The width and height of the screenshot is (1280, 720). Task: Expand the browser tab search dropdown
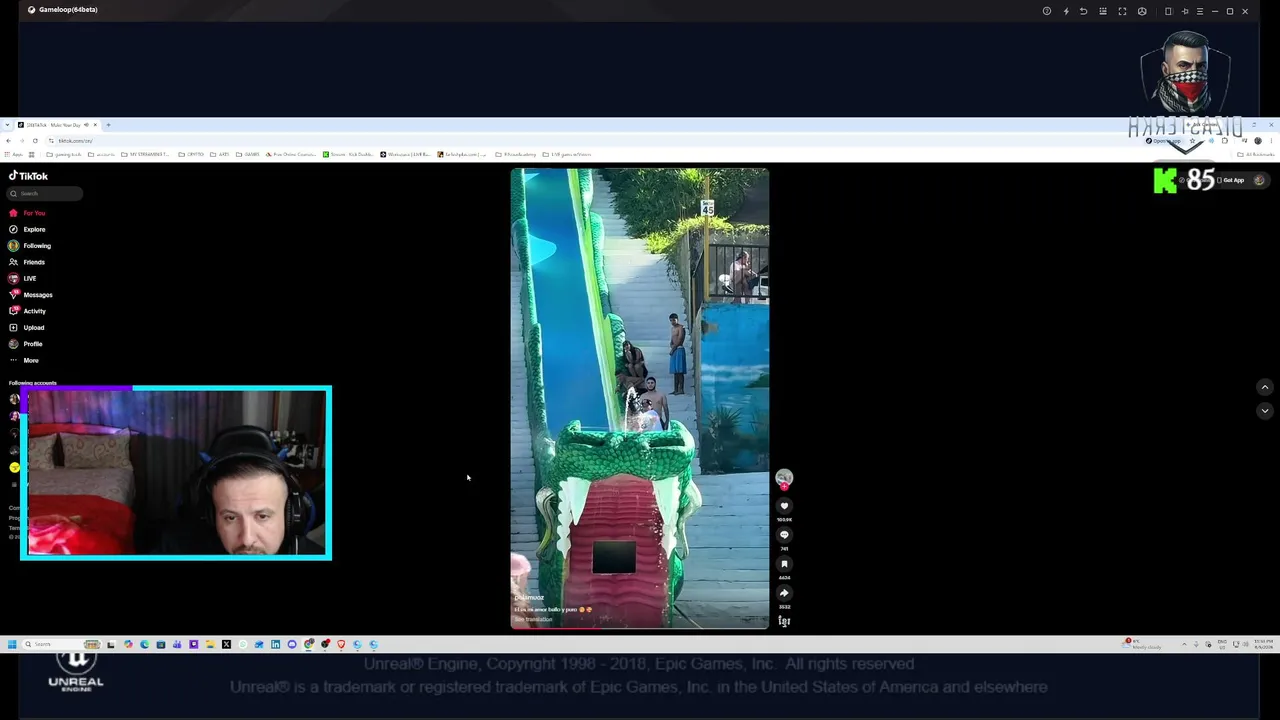point(7,125)
